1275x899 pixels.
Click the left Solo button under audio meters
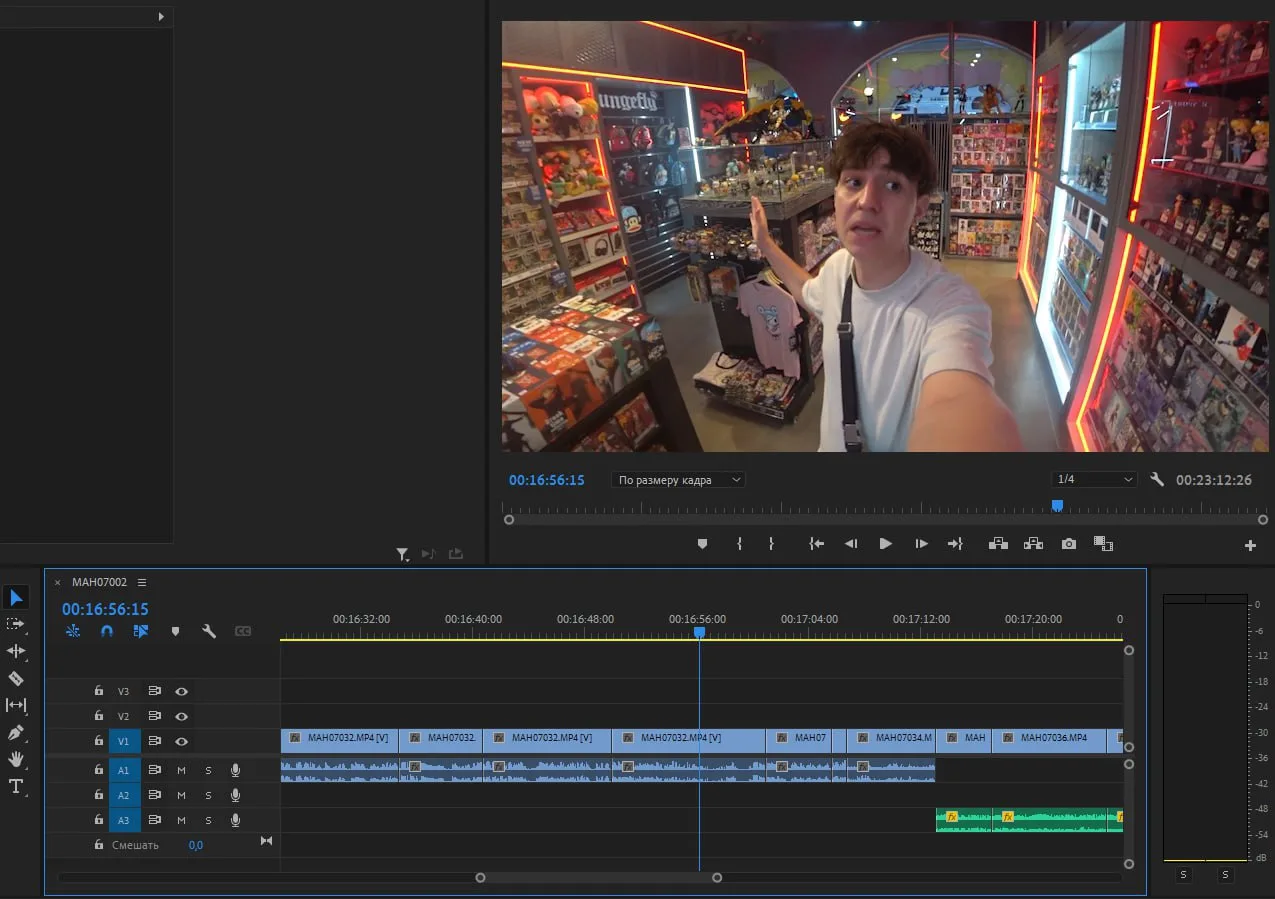pyautogui.click(x=1183, y=875)
